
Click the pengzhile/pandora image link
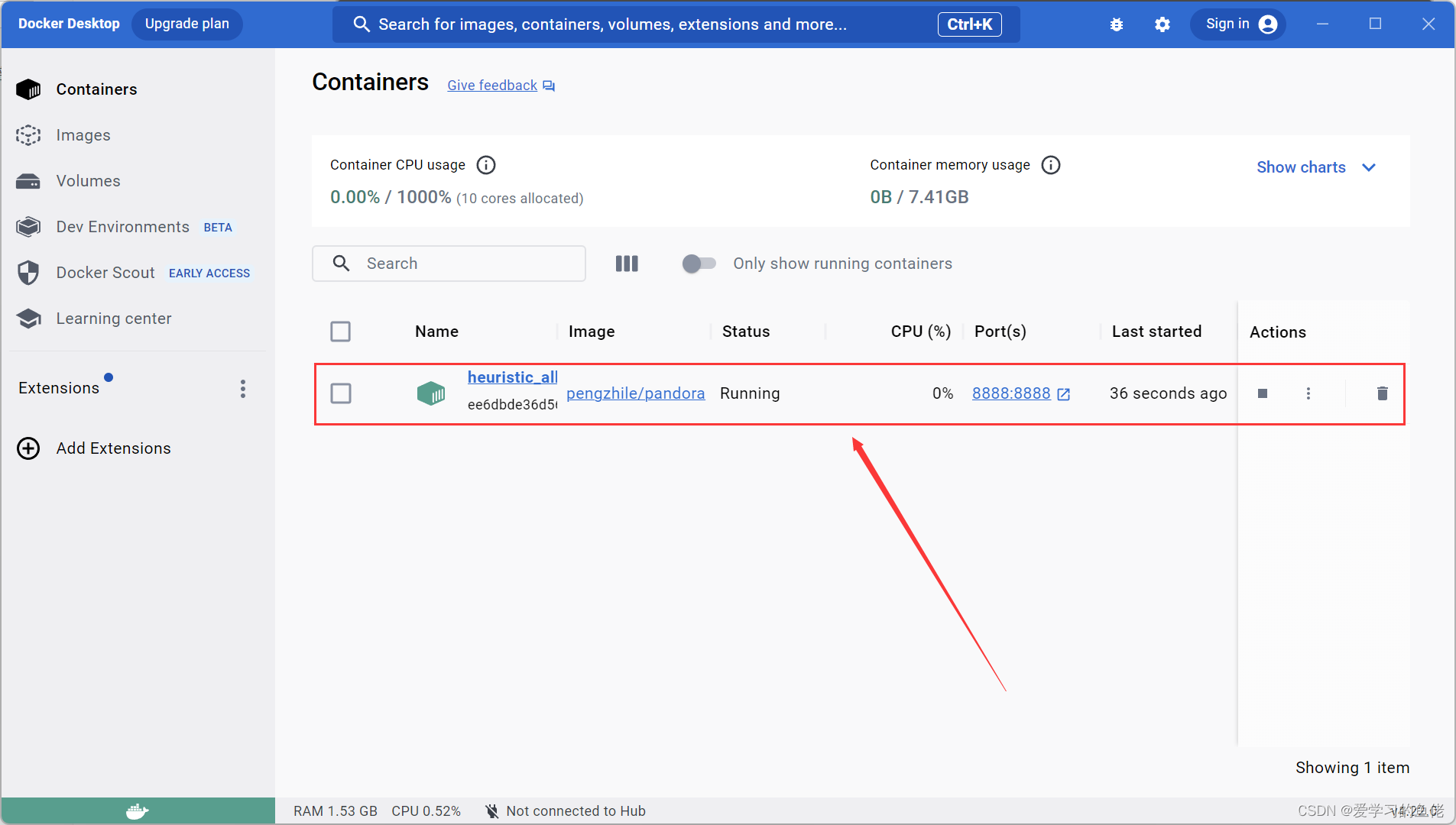coord(636,393)
